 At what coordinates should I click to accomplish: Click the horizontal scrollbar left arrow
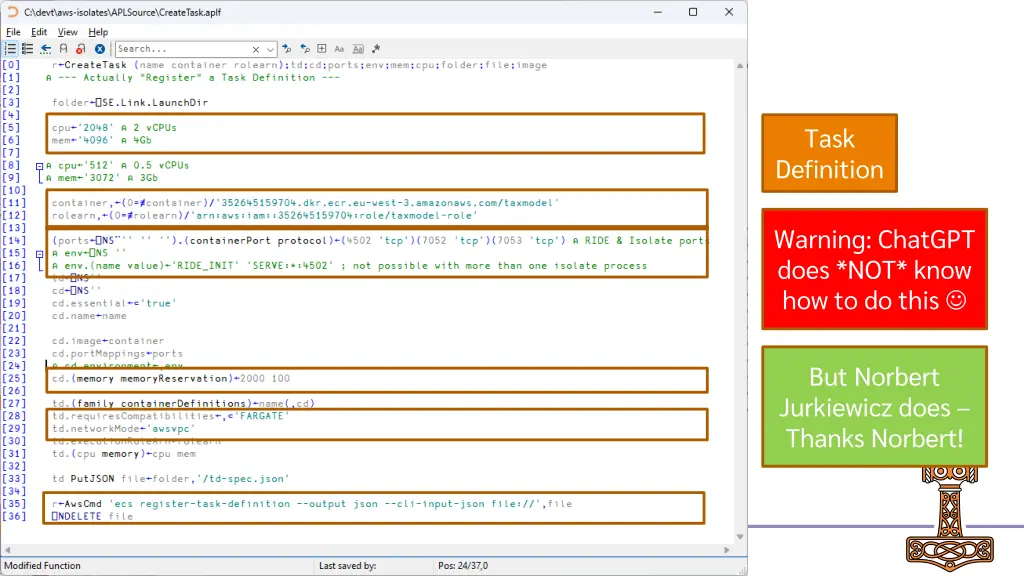(7, 550)
